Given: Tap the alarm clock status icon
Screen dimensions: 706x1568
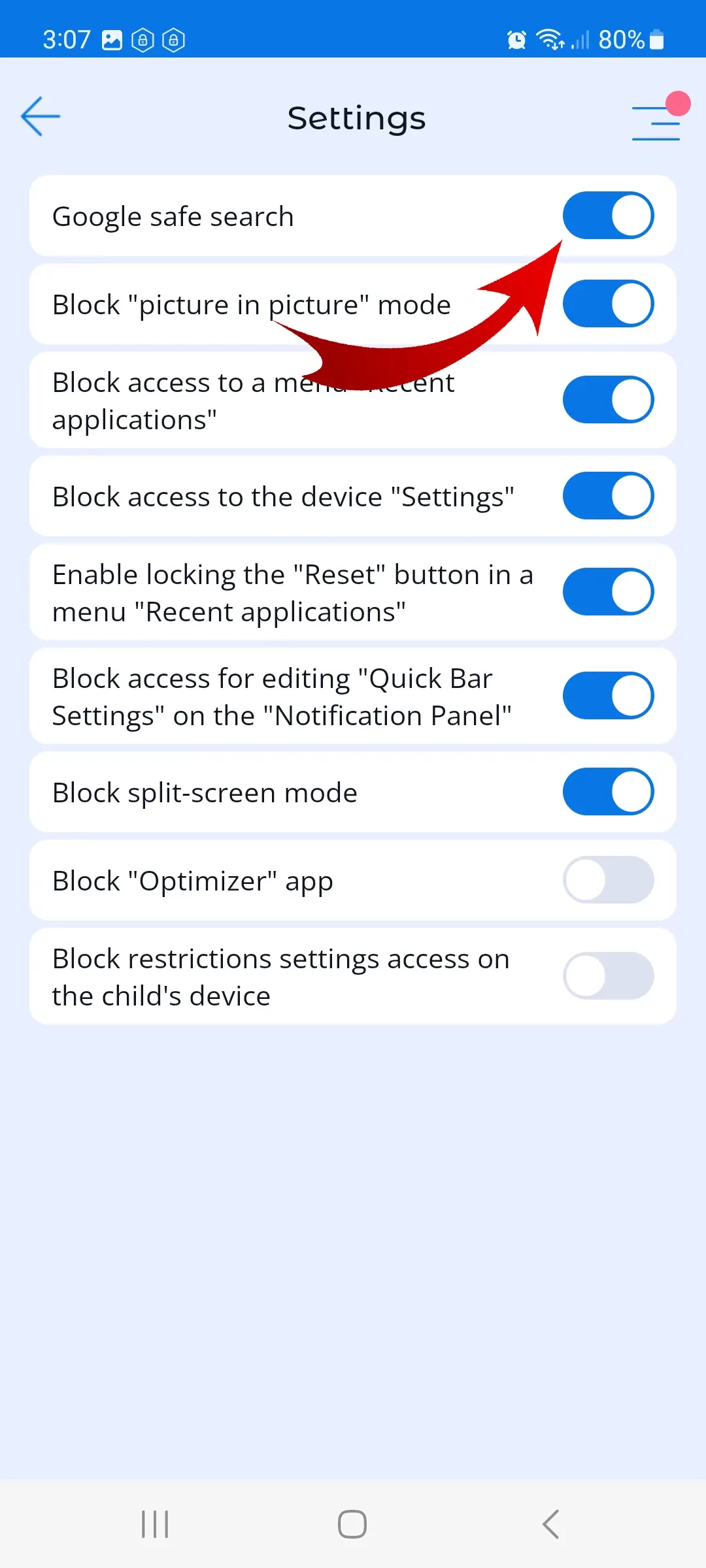Looking at the screenshot, I should (516, 41).
